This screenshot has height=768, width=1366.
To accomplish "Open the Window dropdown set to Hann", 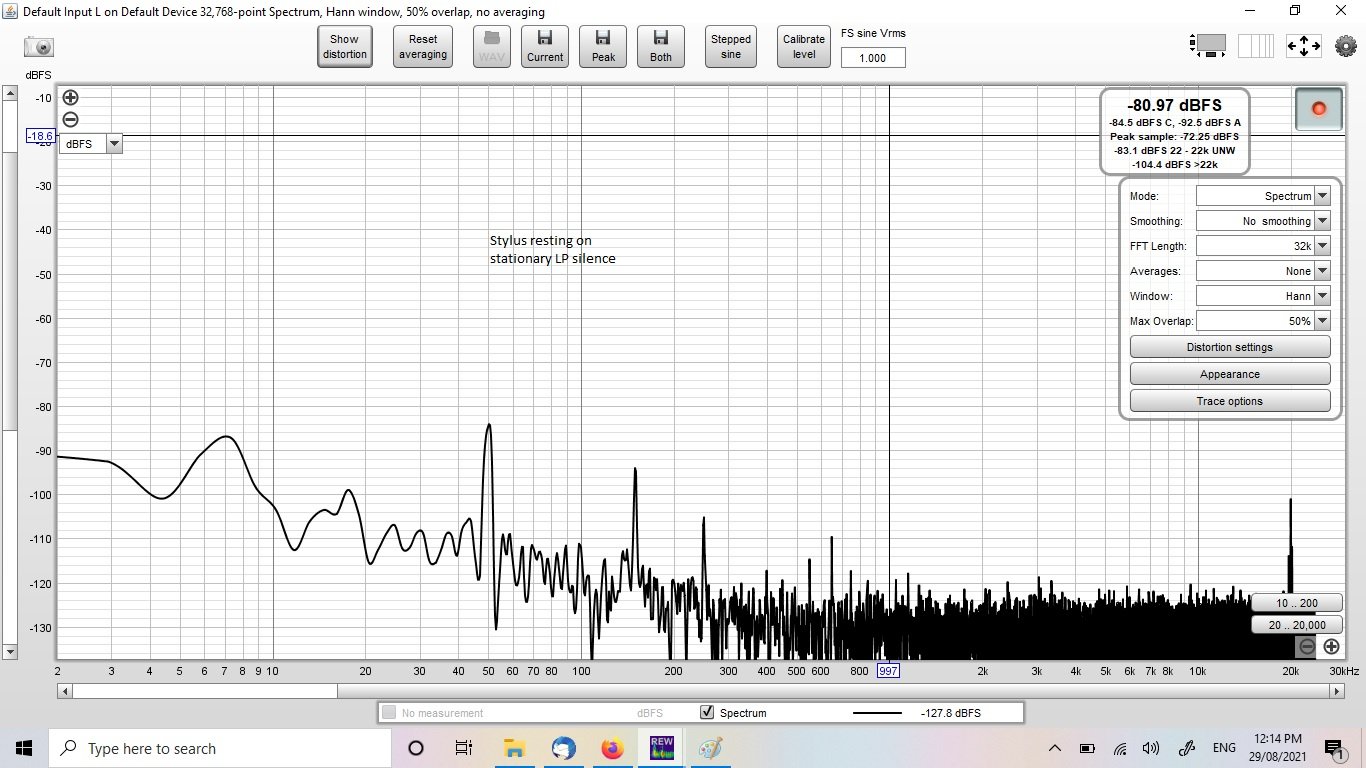I will click(x=1263, y=296).
